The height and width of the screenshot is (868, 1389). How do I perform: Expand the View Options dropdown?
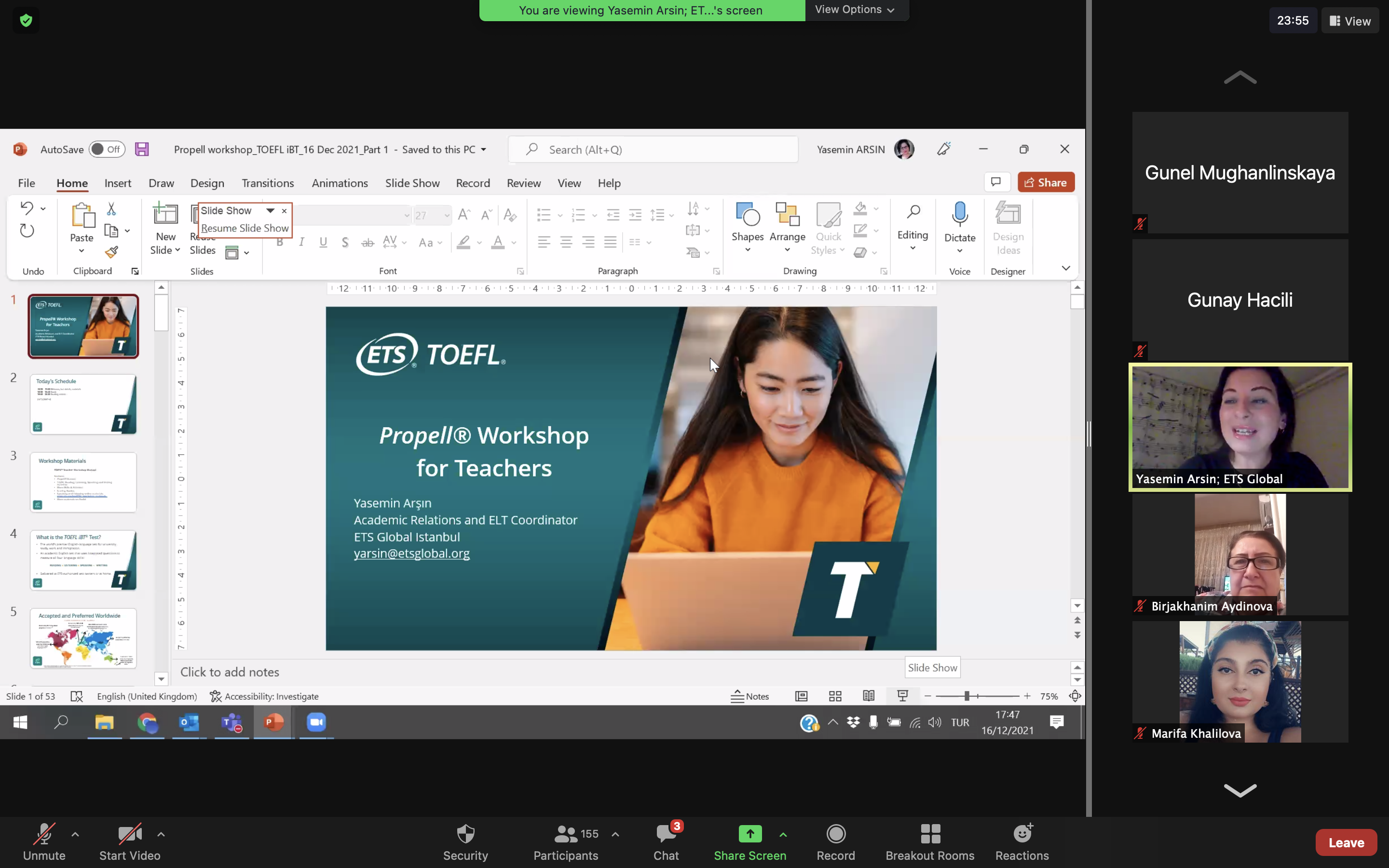[855, 10]
